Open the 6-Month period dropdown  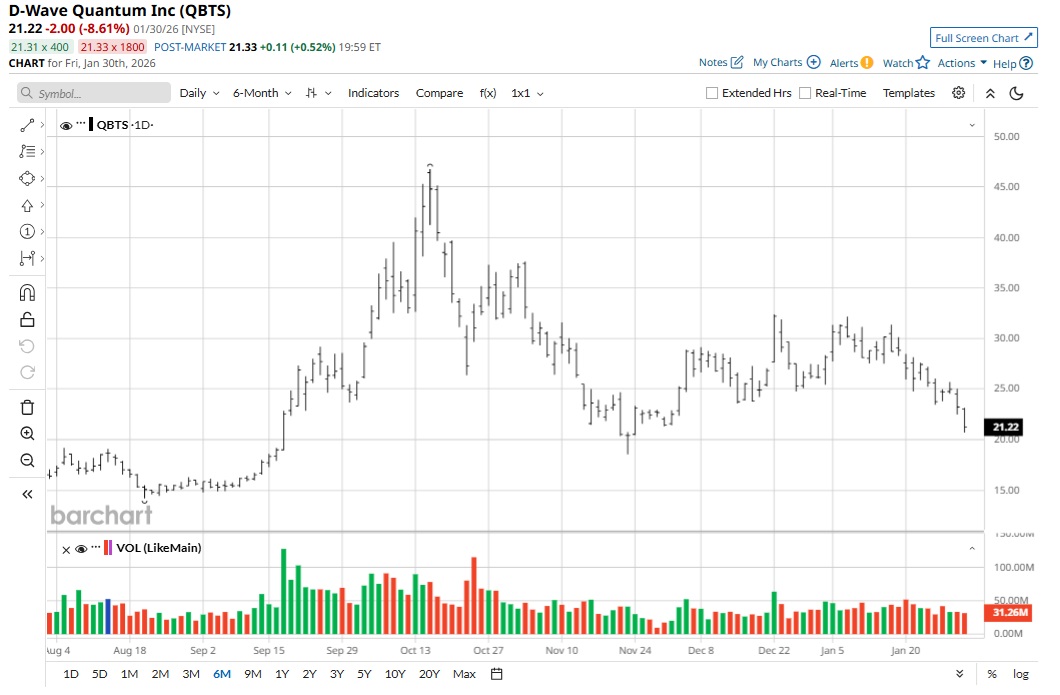[x=262, y=93]
